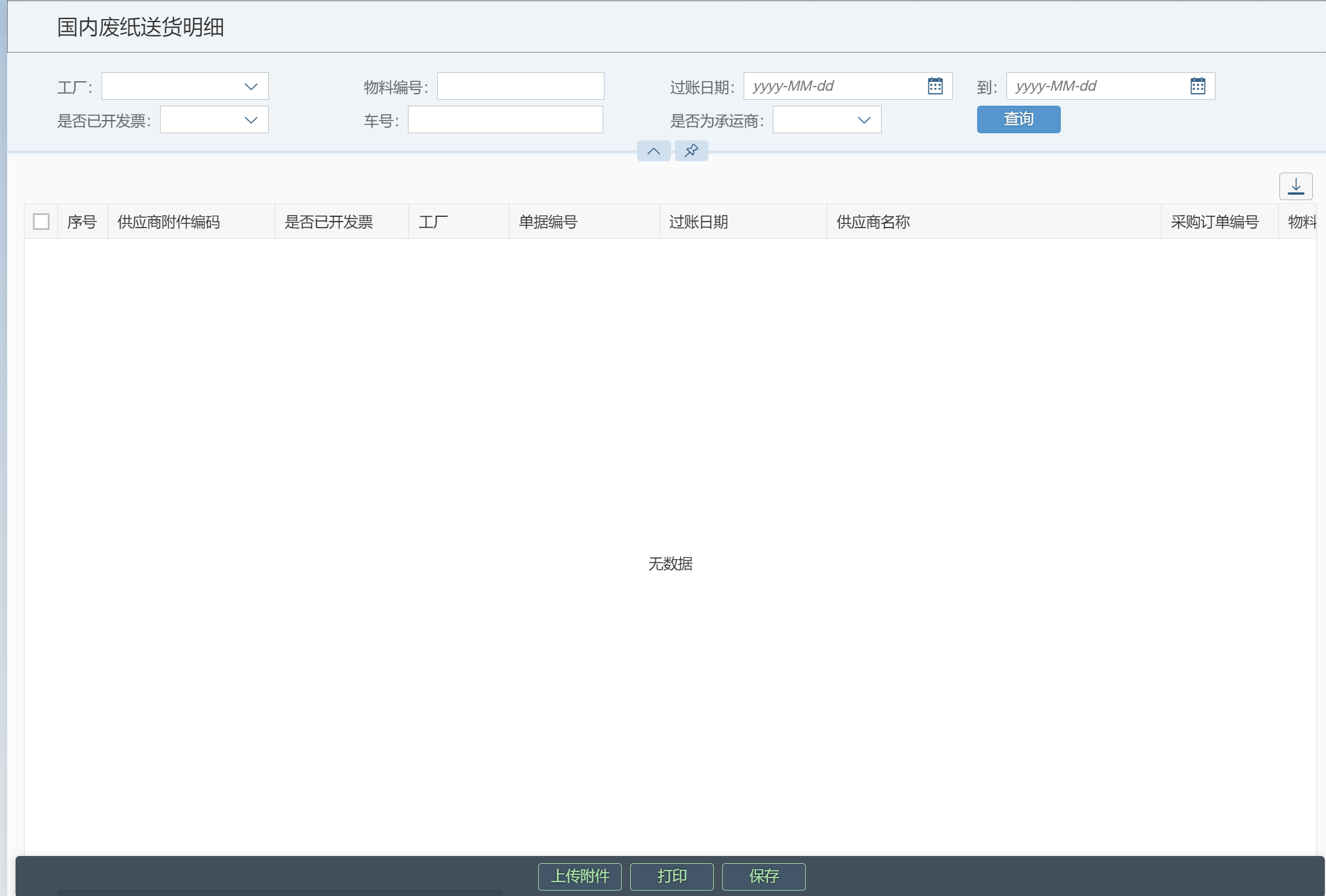The height and width of the screenshot is (896, 1326).
Task: Click the 物料编号 input field
Action: [x=521, y=86]
